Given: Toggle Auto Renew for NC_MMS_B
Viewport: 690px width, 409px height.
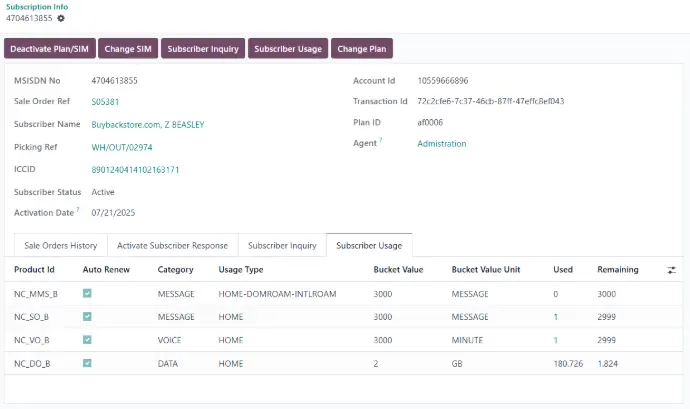Looking at the screenshot, I should coord(88,293).
